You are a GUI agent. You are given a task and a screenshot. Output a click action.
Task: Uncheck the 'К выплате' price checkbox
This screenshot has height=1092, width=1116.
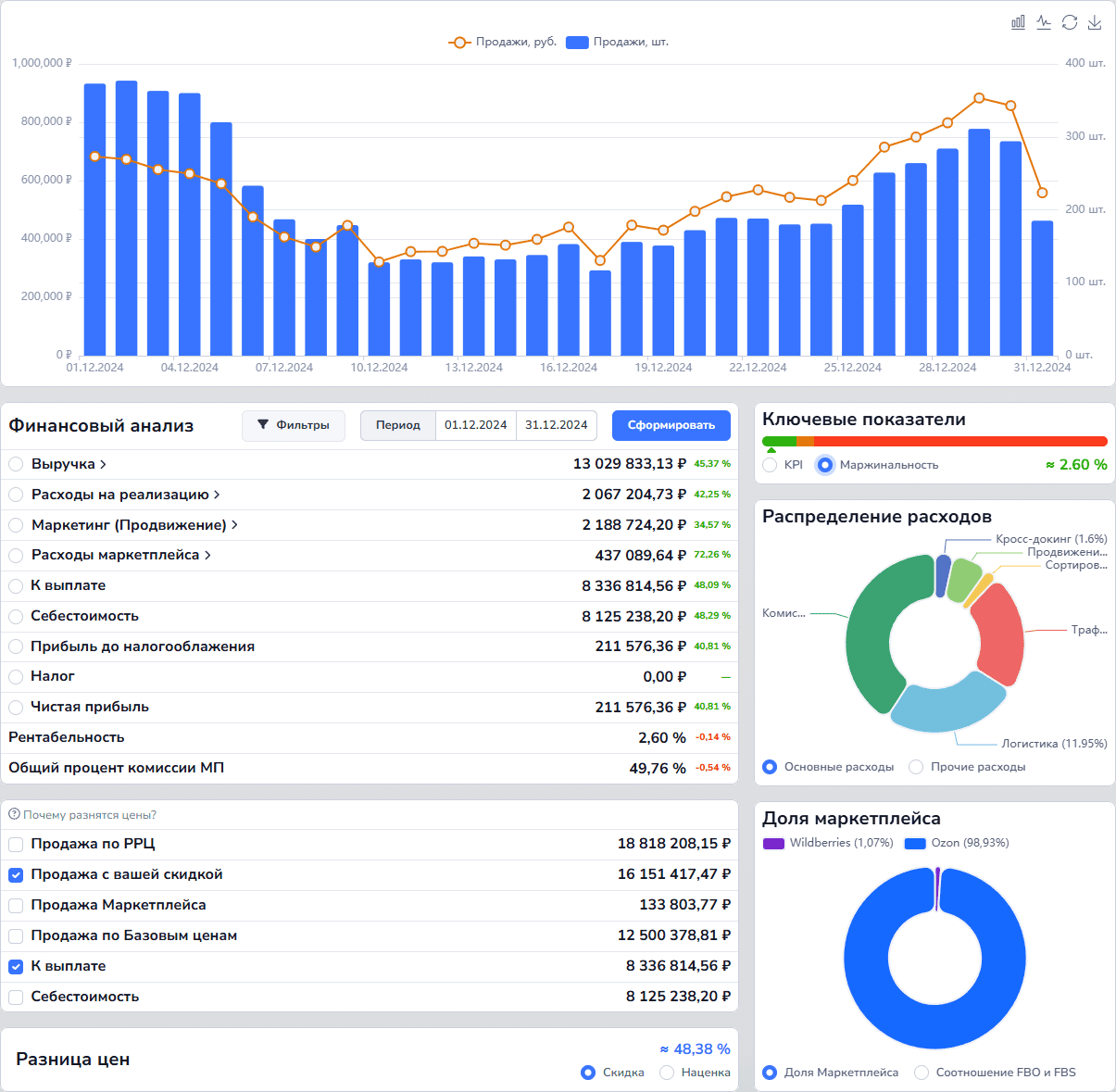pos(16,967)
